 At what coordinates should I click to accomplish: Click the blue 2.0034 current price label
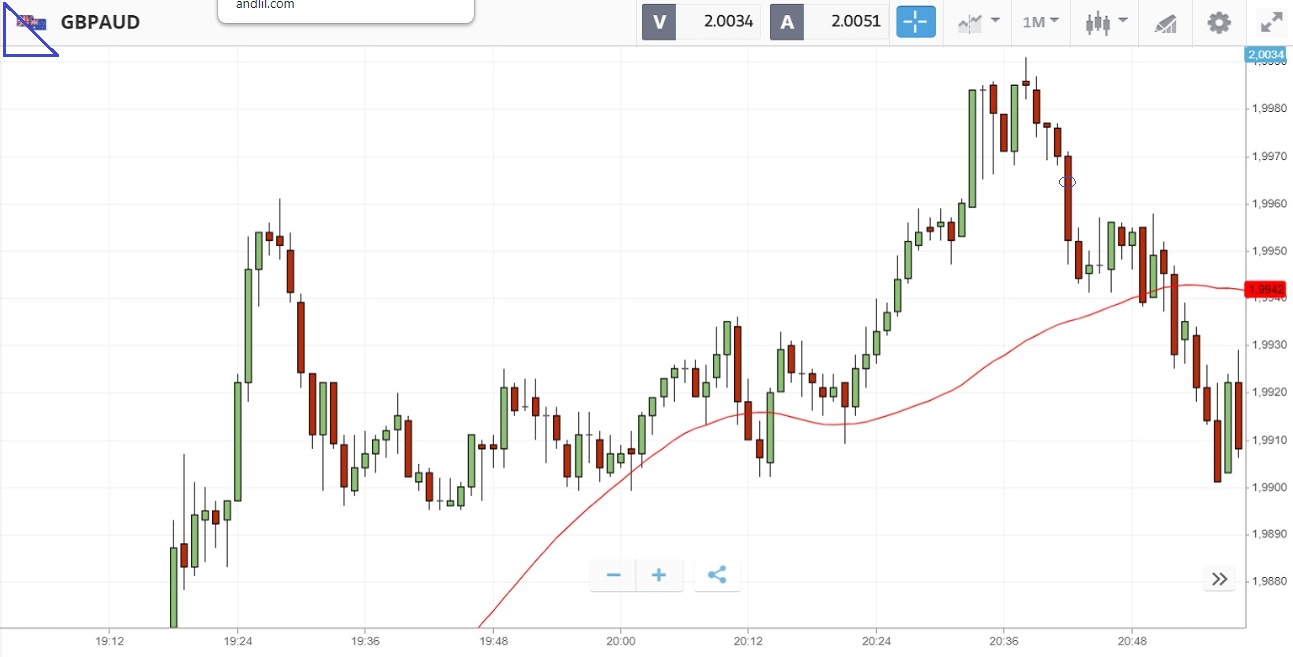click(1265, 54)
